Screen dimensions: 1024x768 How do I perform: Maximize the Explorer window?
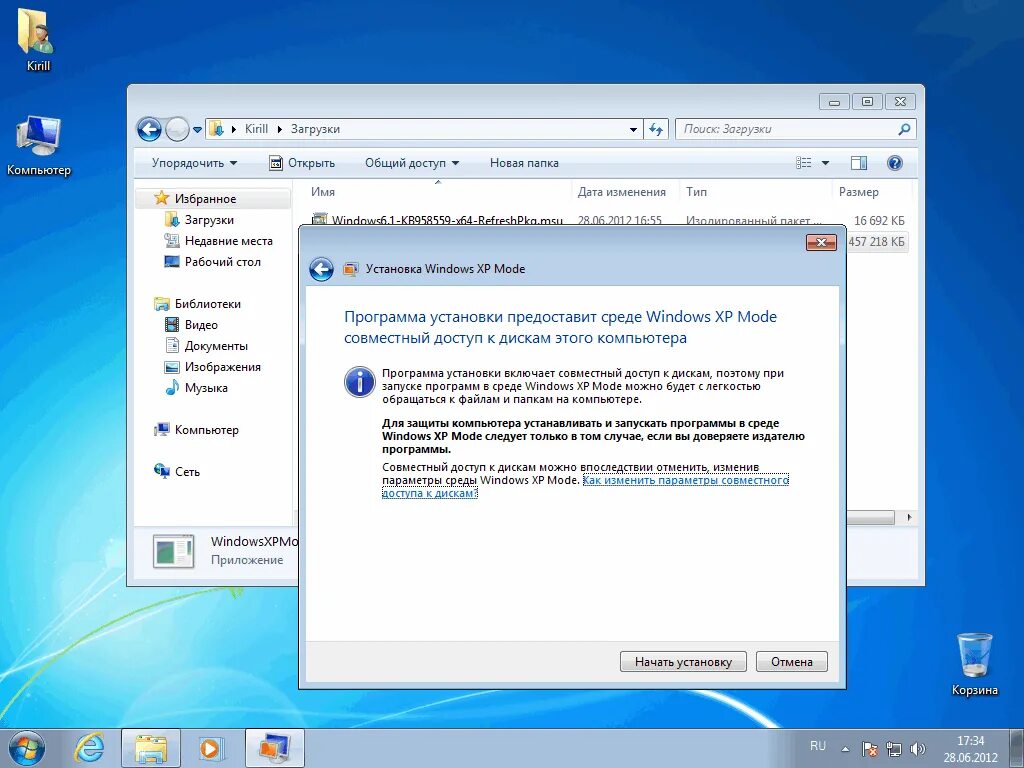867,102
